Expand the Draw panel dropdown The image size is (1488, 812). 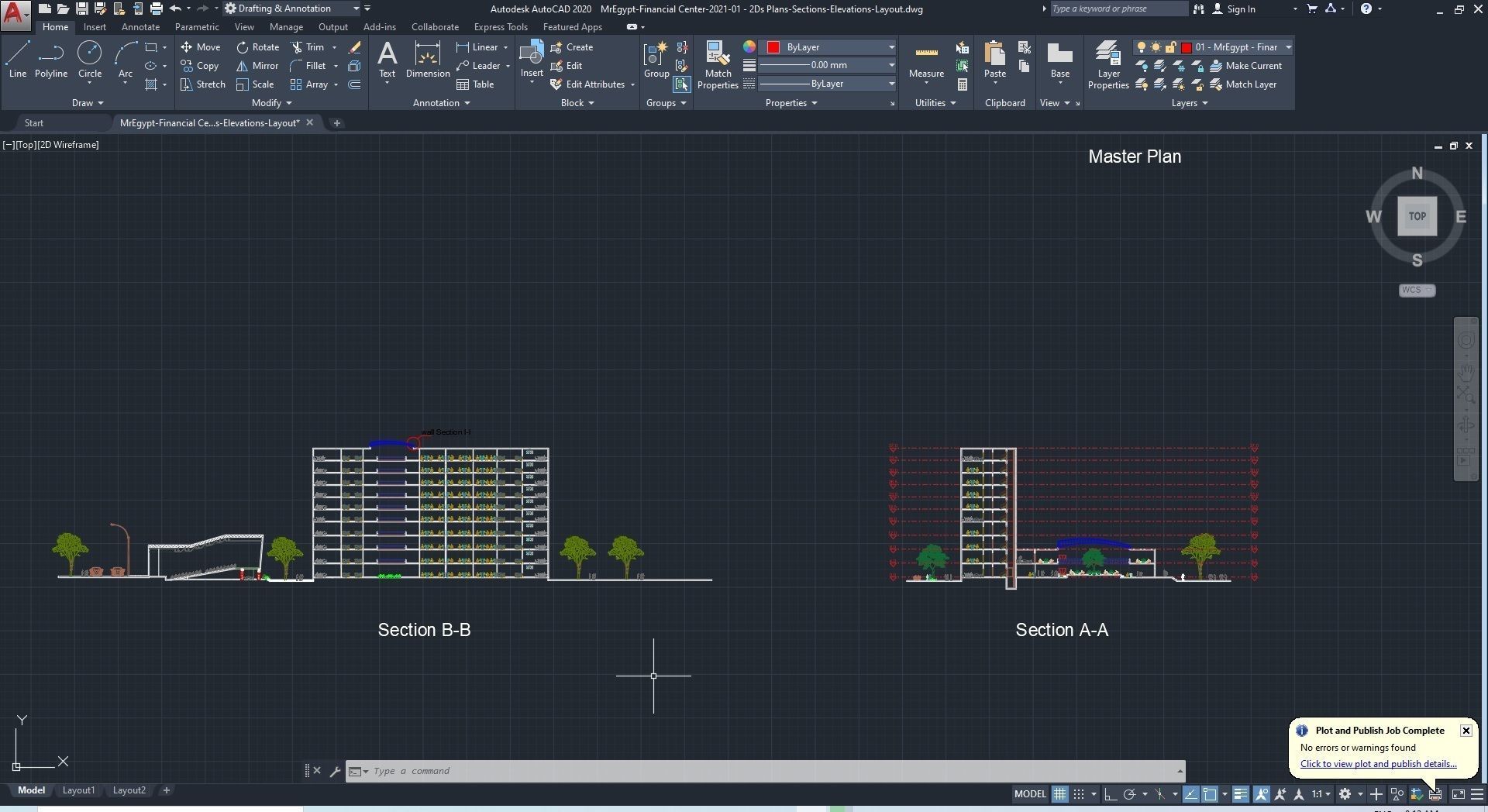88,103
